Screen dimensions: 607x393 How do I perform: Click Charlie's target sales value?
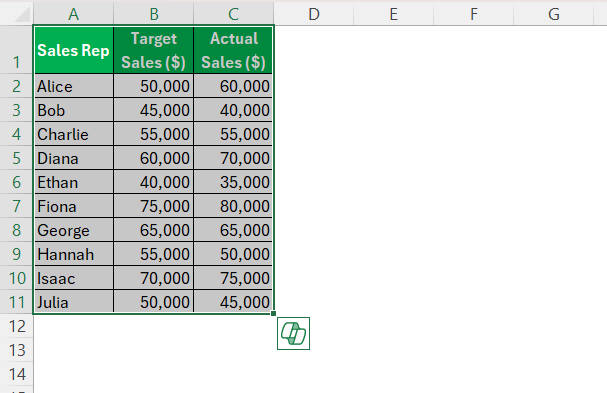point(154,134)
